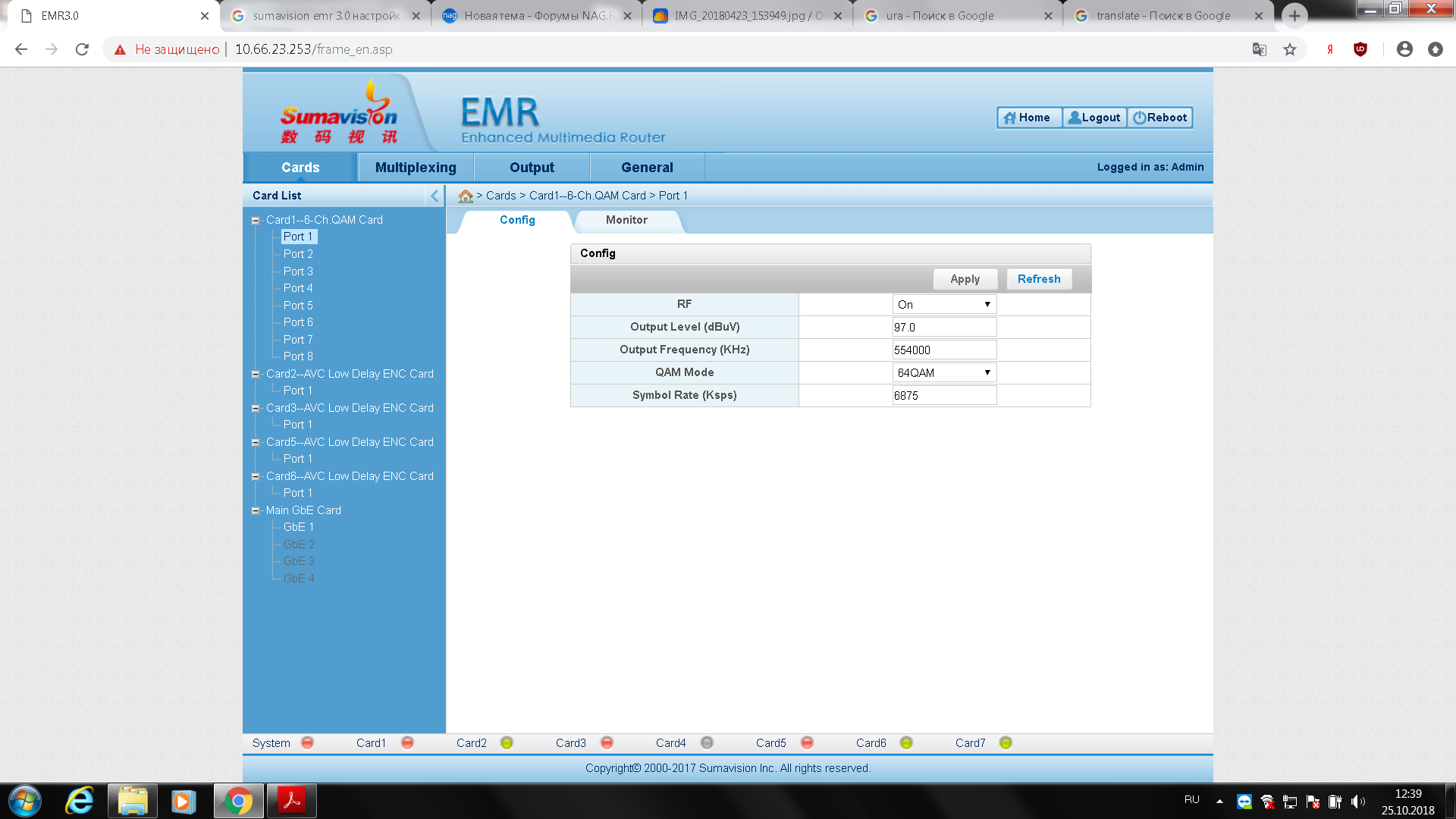Image resolution: width=1456 pixels, height=819 pixels.
Task: Select Port 2 under Card1
Action: coord(298,254)
